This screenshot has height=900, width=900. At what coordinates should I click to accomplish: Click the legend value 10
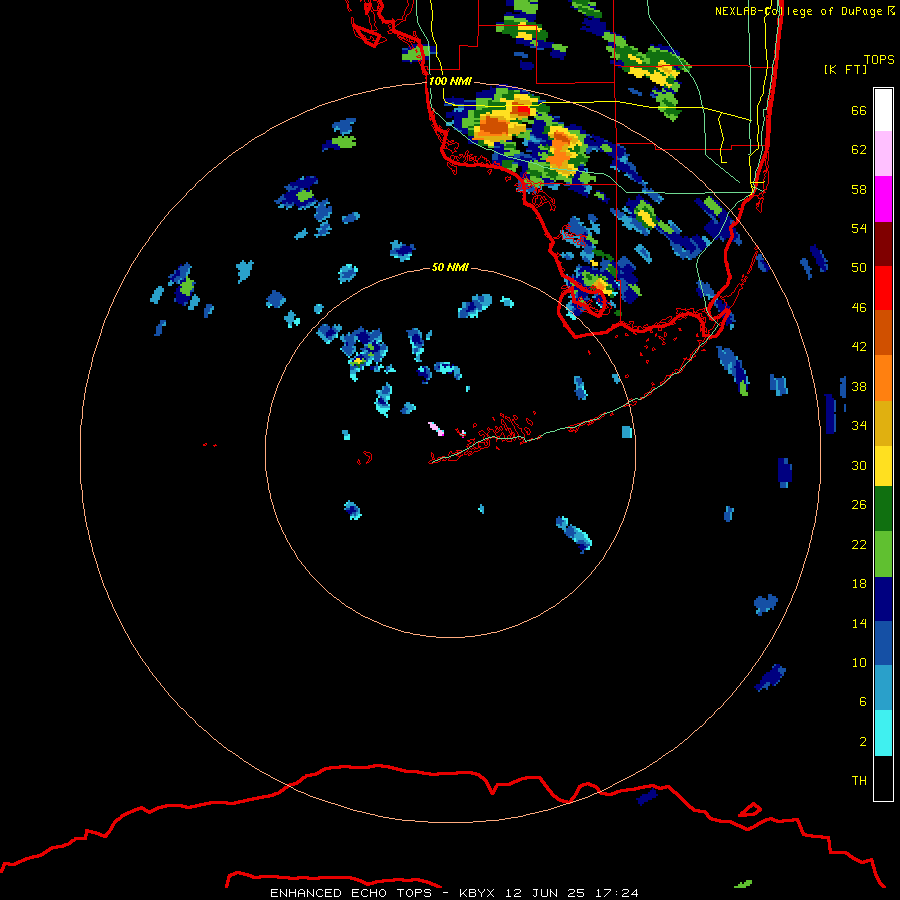click(x=859, y=662)
